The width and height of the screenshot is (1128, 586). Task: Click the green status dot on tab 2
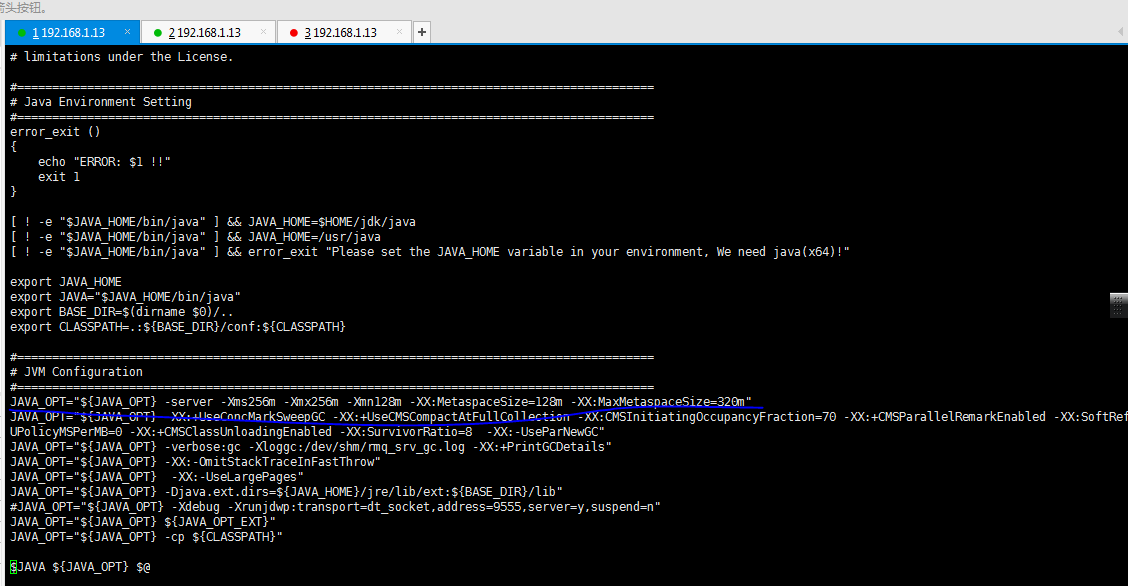[x=158, y=33]
